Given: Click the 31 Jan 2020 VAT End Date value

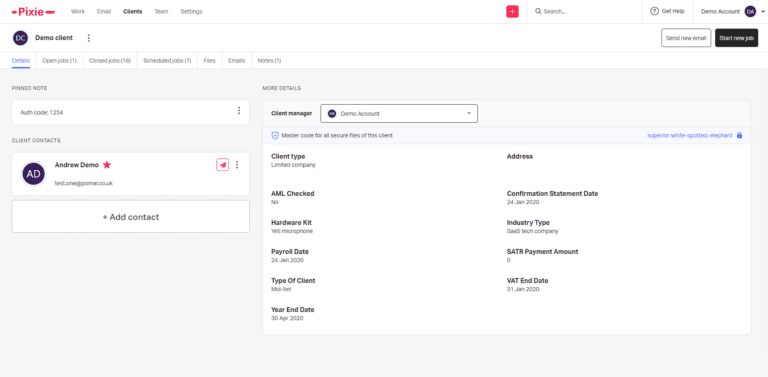Looking at the screenshot, I should click(x=523, y=289).
